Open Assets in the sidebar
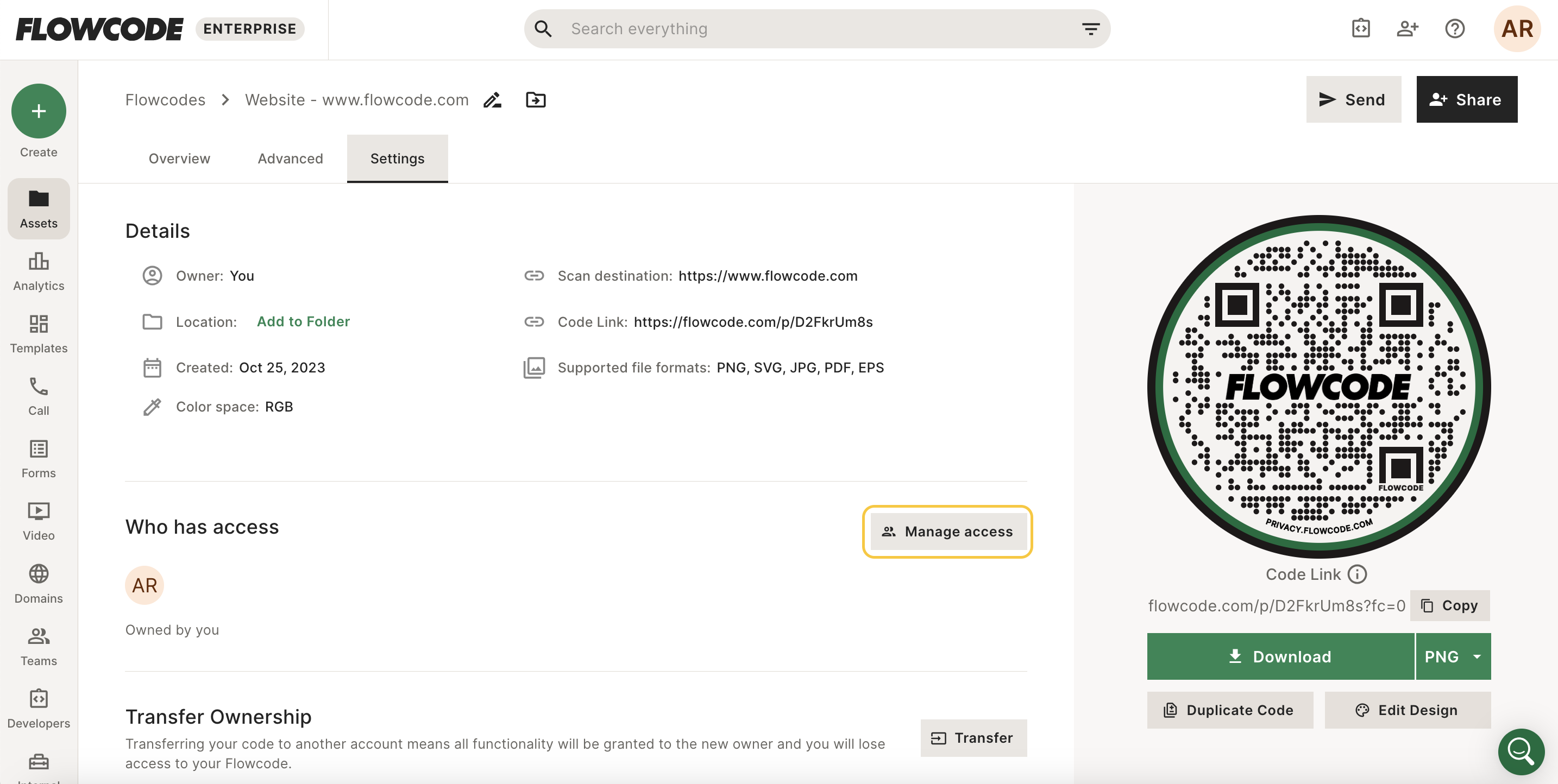Image resolution: width=1558 pixels, height=784 pixels. 39,208
